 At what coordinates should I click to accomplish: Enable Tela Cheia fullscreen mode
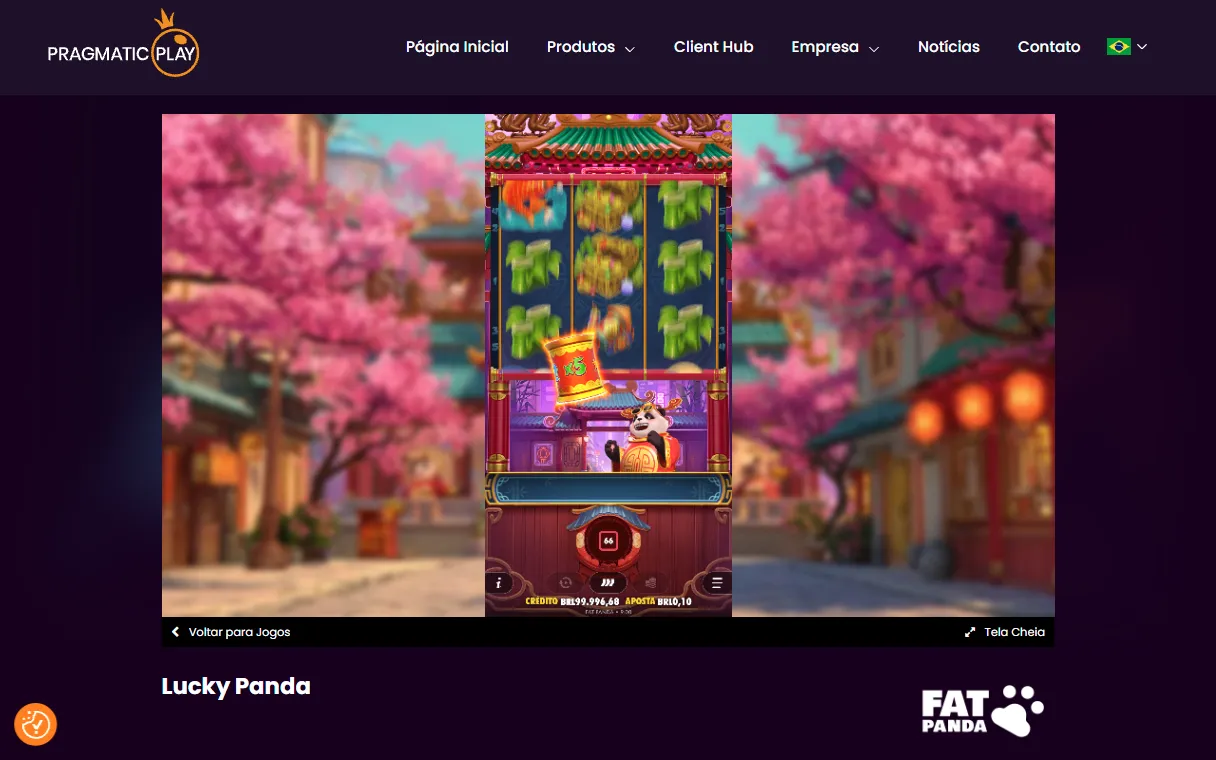click(1003, 632)
